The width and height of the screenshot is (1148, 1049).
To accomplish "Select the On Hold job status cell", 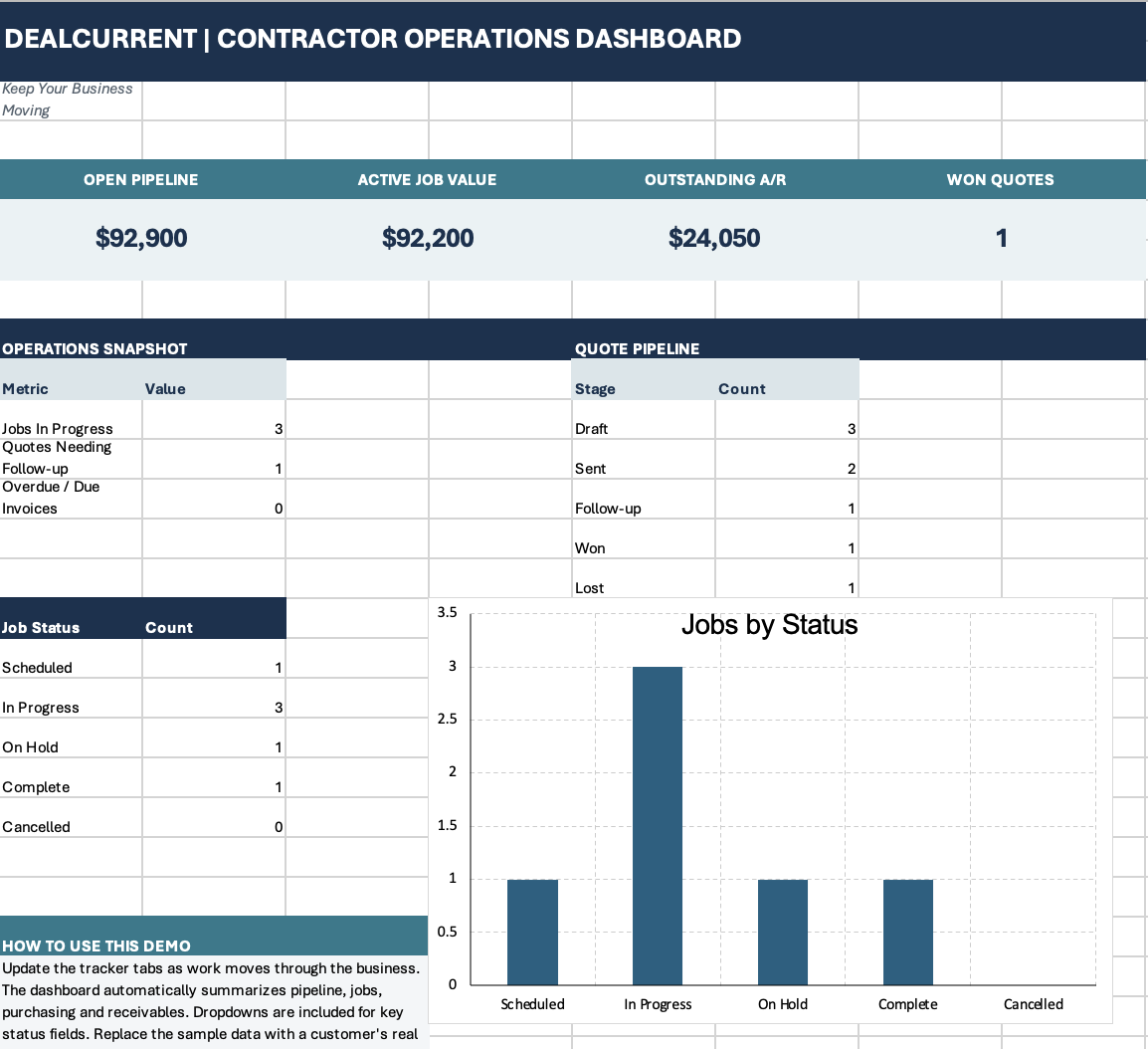I will tap(71, 737).
